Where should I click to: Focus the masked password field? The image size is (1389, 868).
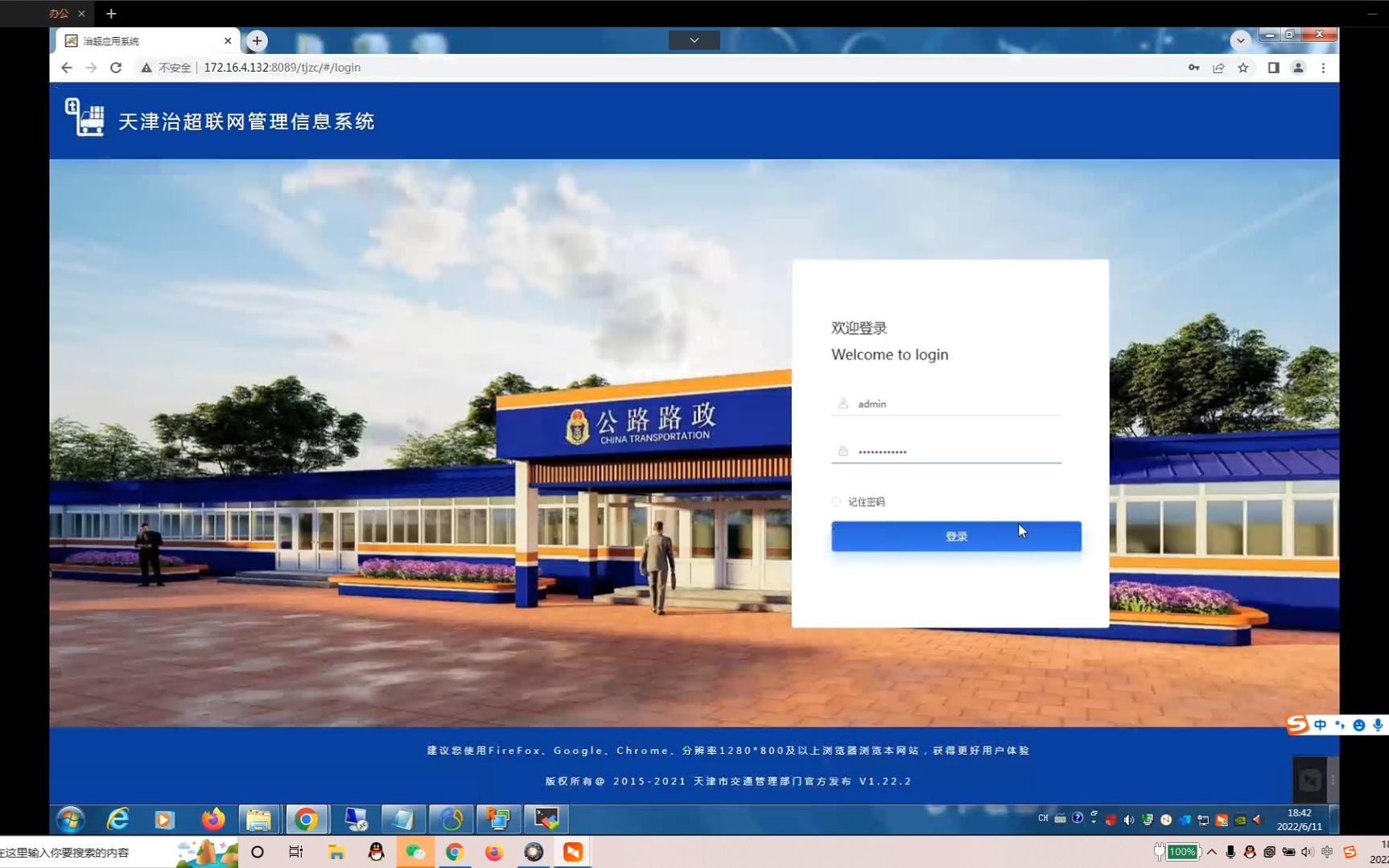pyautogui.click(x=946, y=451)
